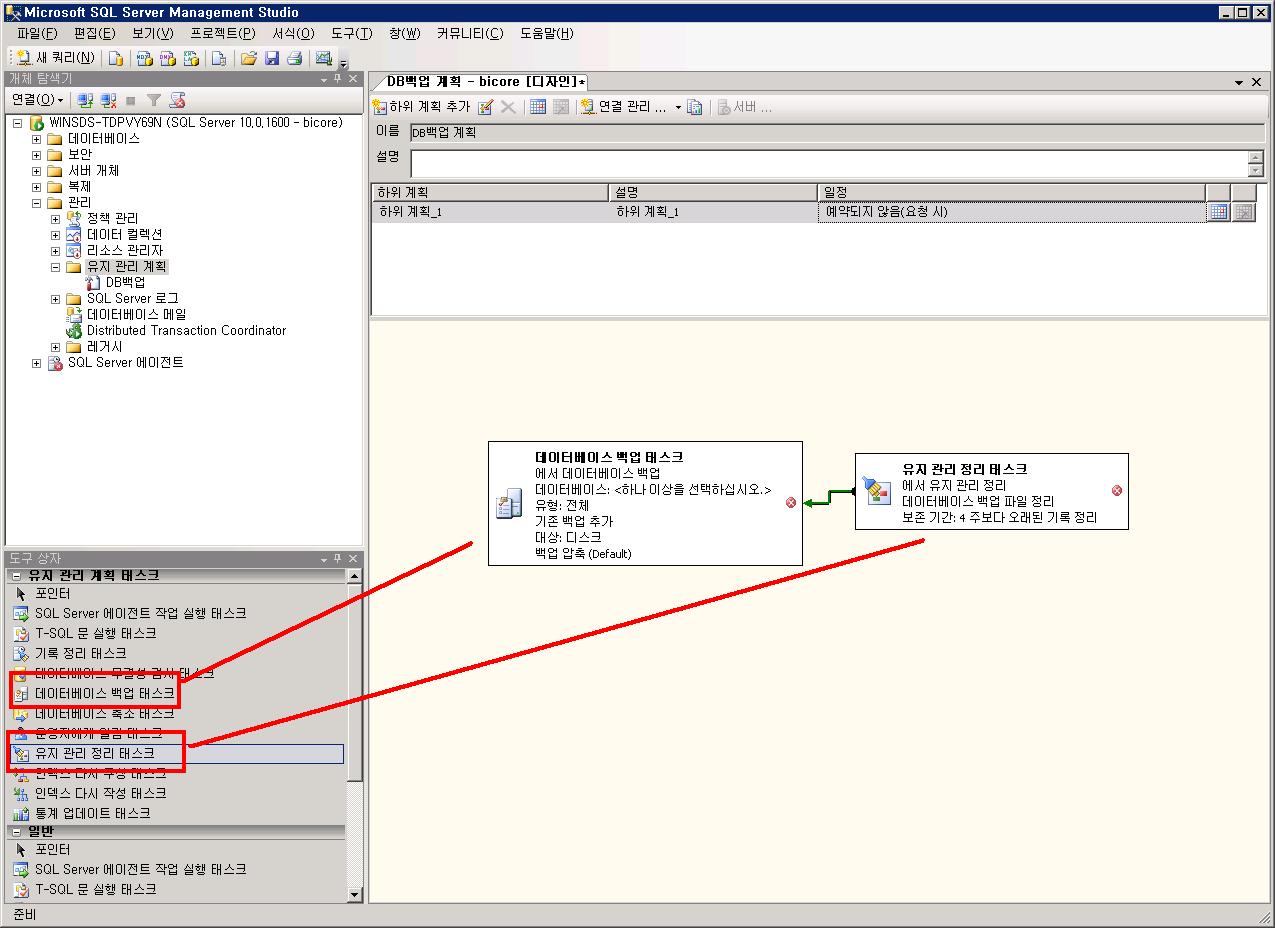Click the 예약되지 않음(요청 시) schedule cell
Image resolution: width=1275 pixels, height=928 pixels.
1011,212
